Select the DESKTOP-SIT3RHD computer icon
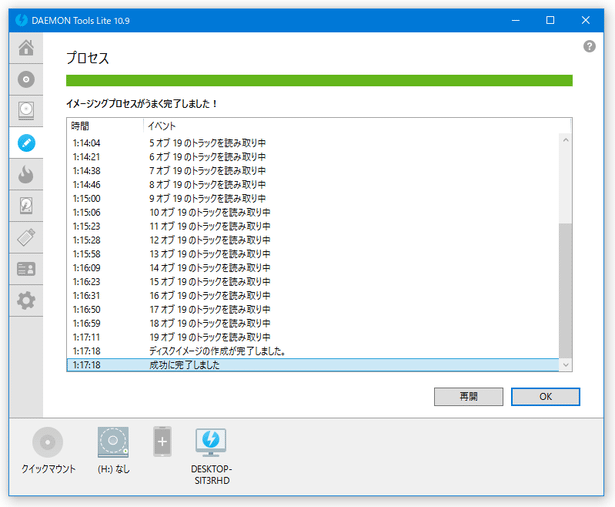 (x=211, y=442)
